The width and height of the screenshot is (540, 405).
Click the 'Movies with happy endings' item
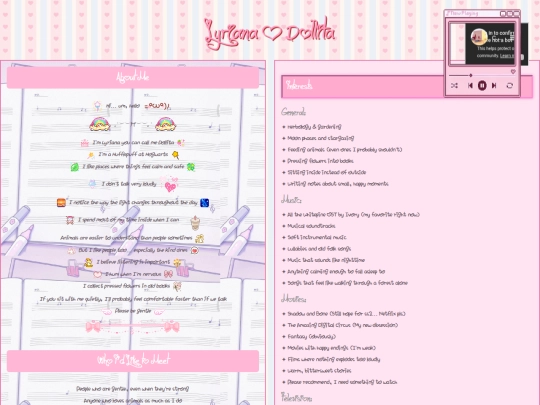click(331, 348)
